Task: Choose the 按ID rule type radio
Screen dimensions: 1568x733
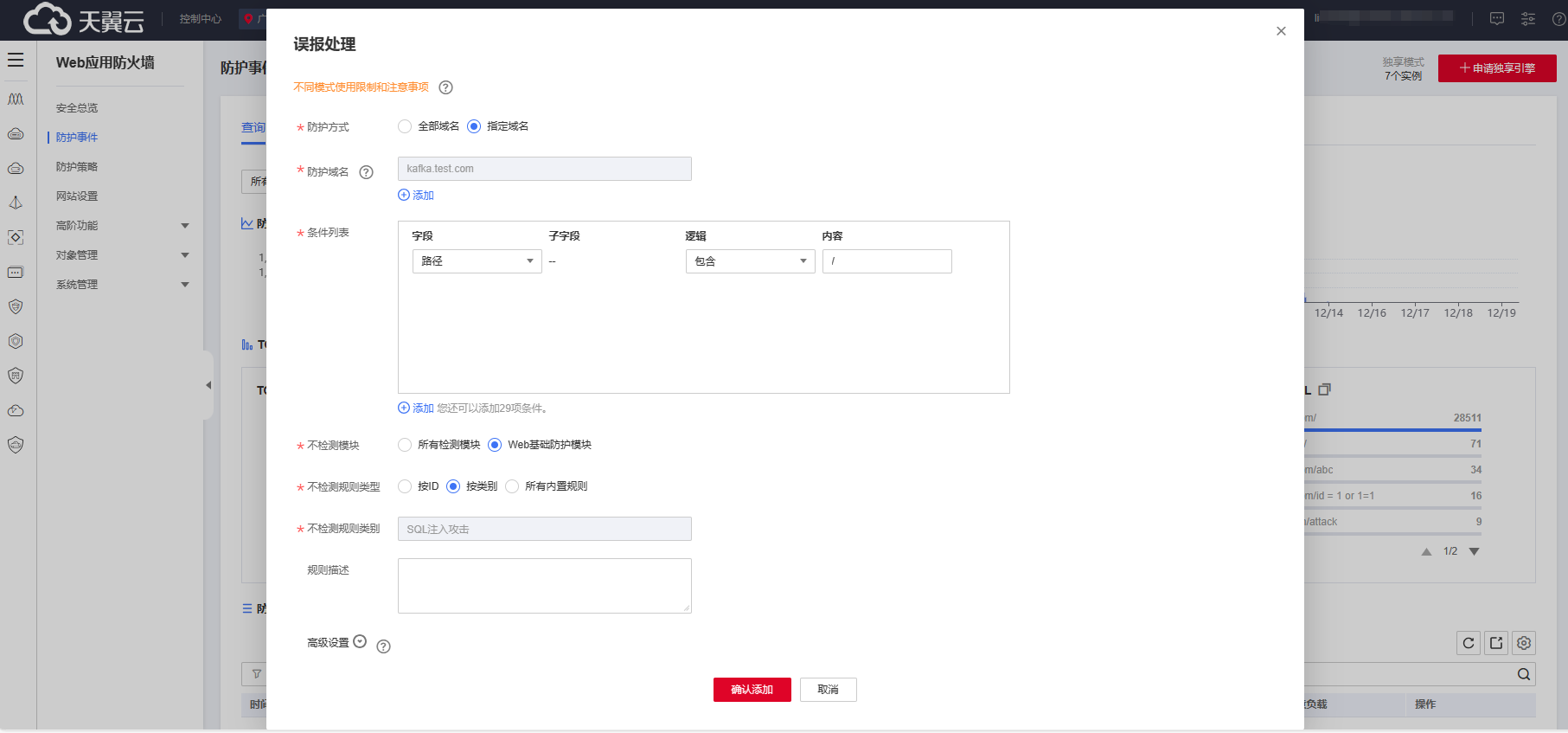Action: (x=405, y=486)
